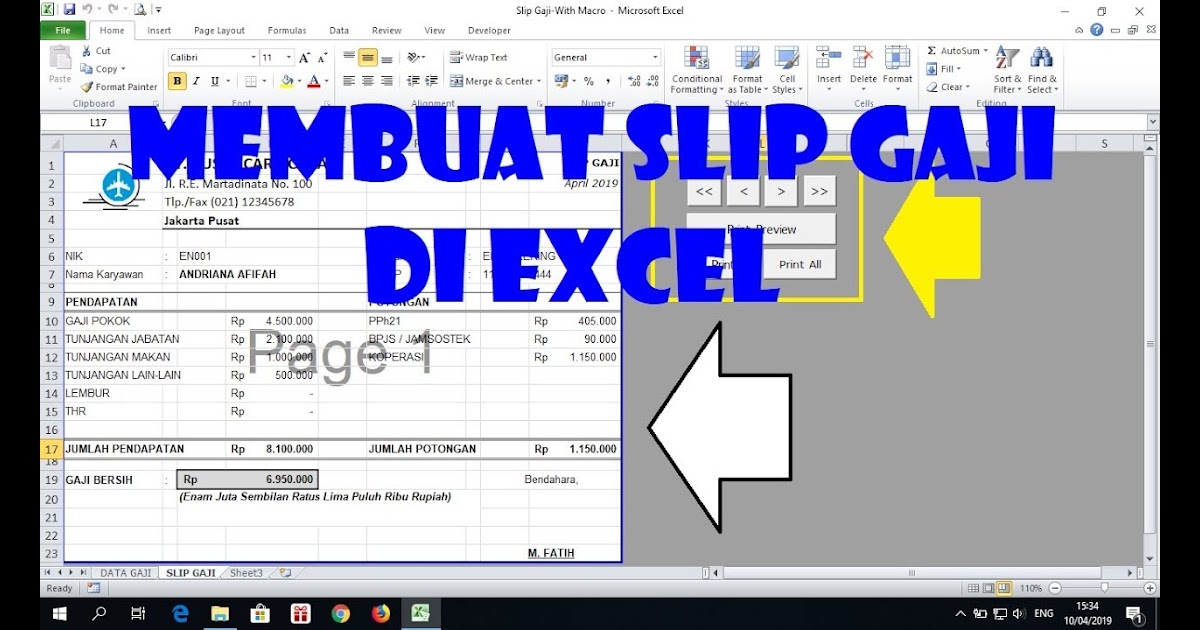This screenshot has height=630, width=1200.
Task: Align text left in cell
Action: tap(349, 81)
